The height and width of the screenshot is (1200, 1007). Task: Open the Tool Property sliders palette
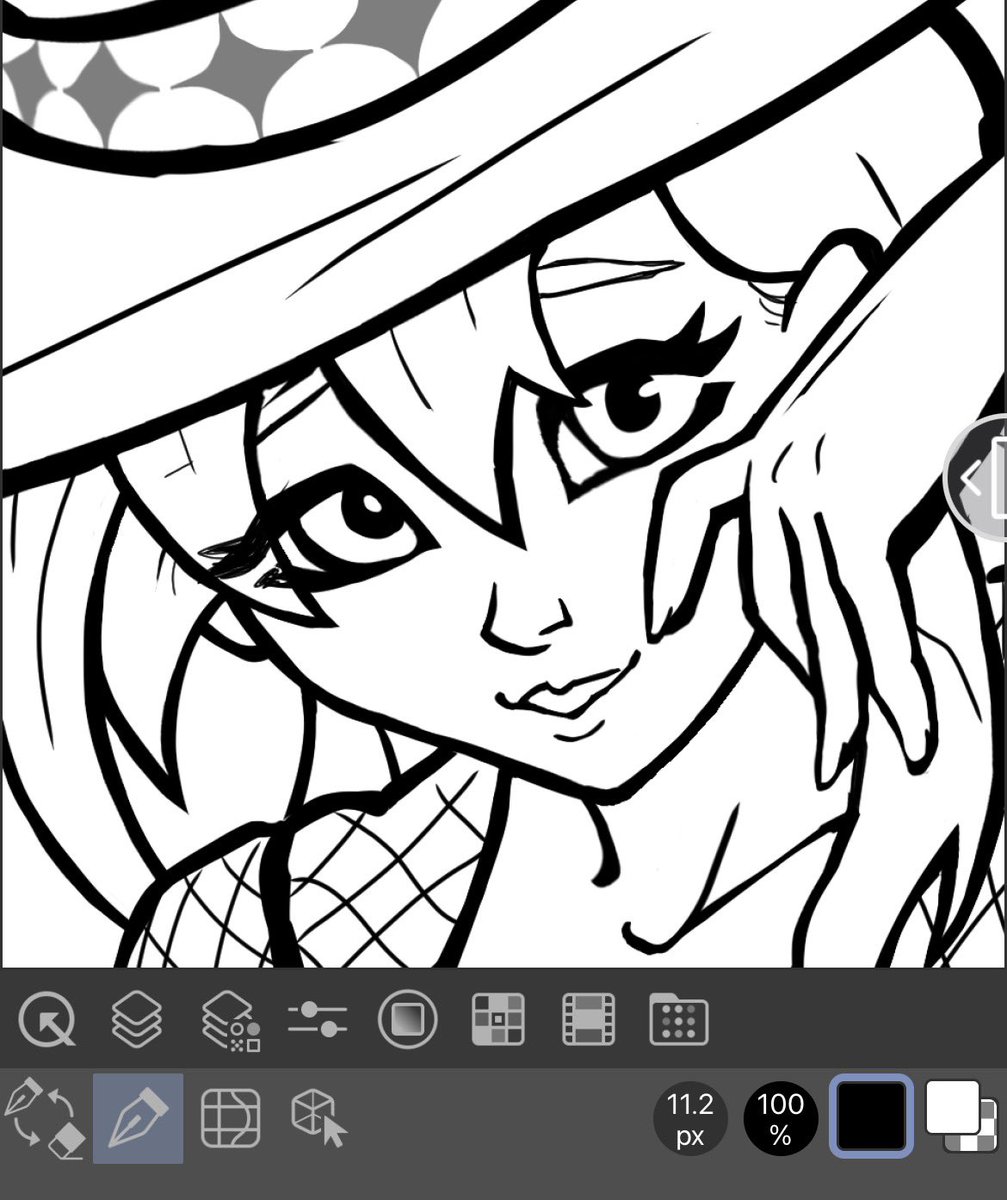tap(317, 1020)
